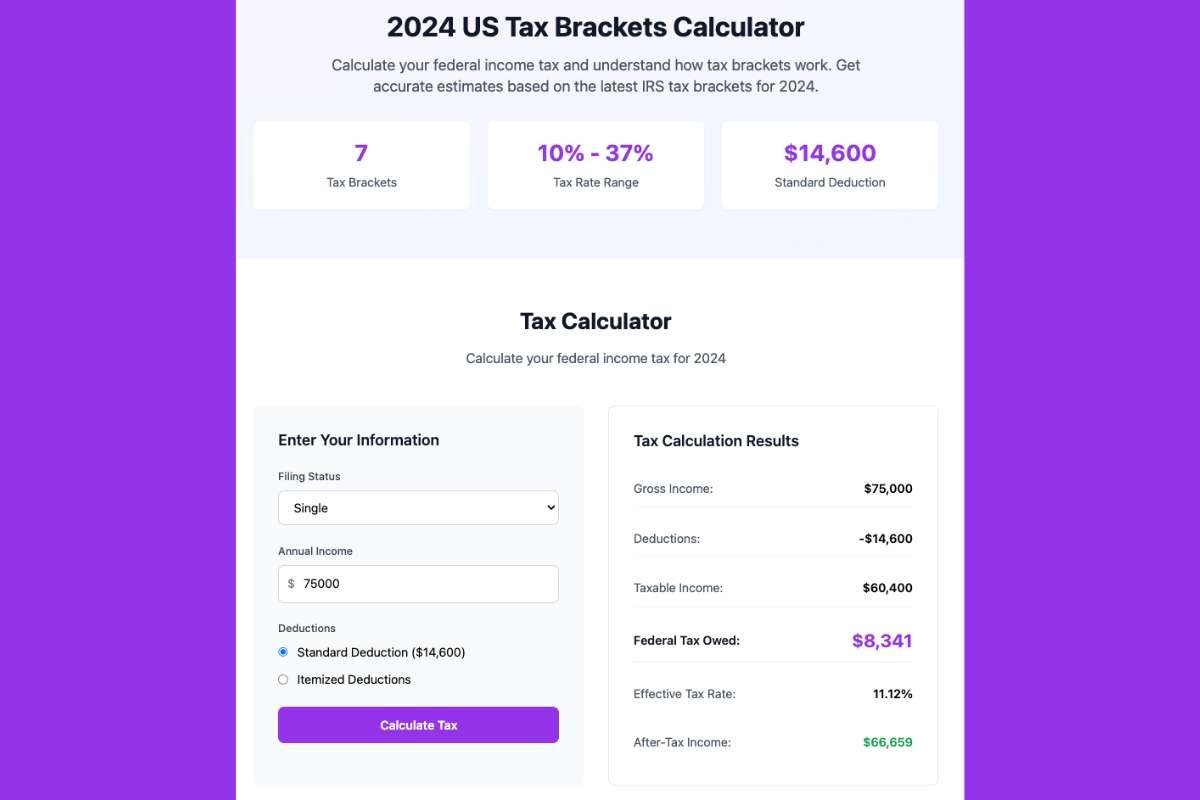Focus the Annual Income input field
Image resolution: width=1200 pixels, height=800 pixels.
click(425, 584)
